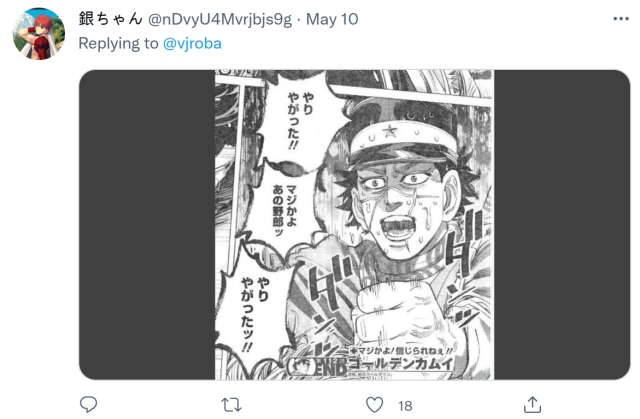The height and width of the screenshot is (419, 640).
Task: Click the like count 18
Action: tap(405, 406)
